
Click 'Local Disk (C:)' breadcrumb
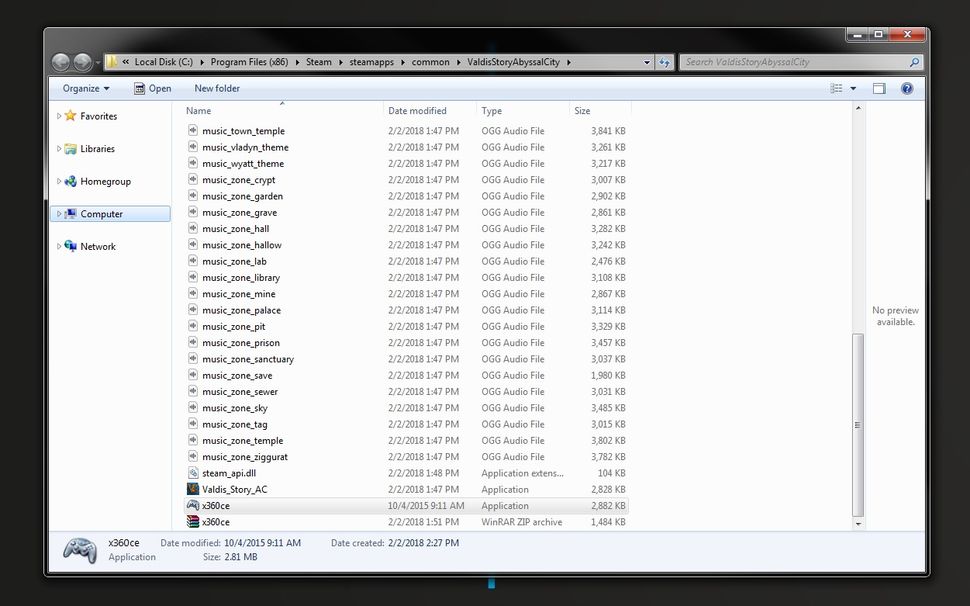(164, 62)
